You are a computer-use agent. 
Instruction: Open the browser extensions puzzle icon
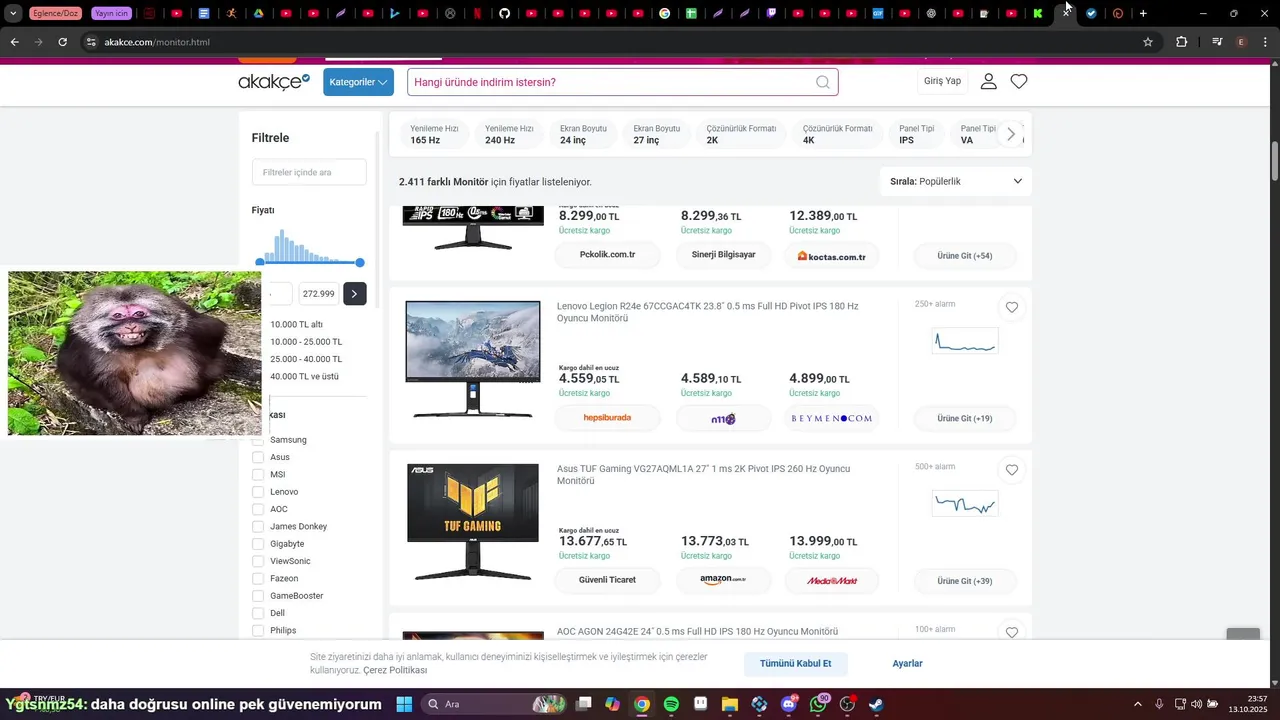point(1182,42)
